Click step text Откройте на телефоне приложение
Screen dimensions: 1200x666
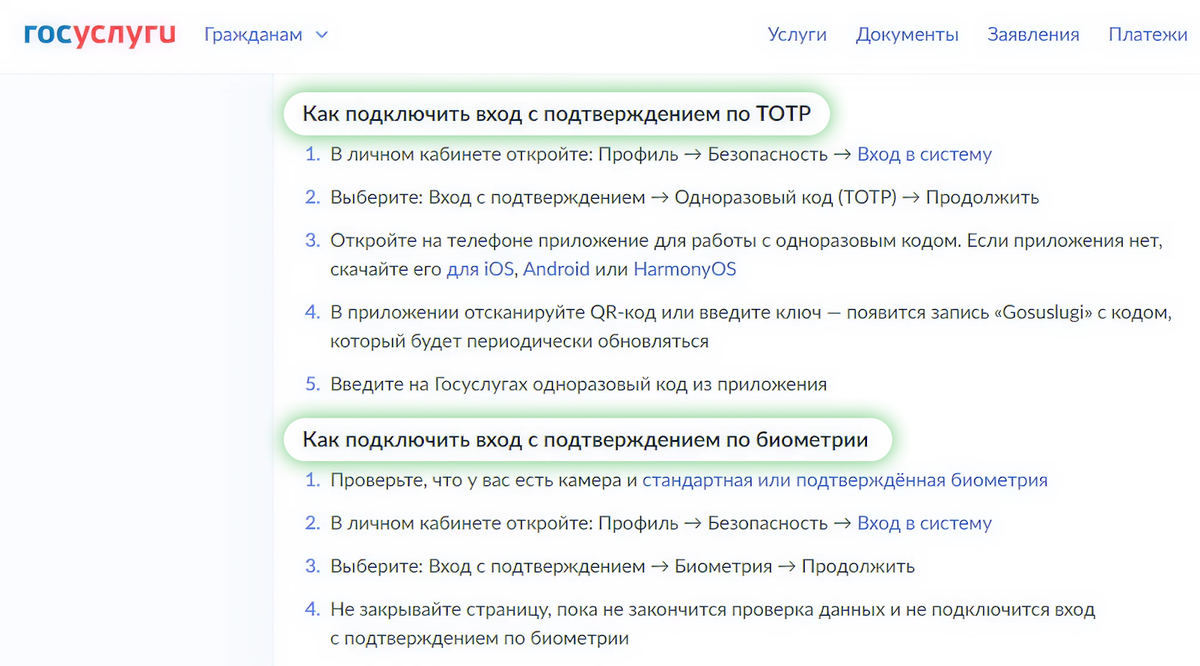tap(747, 255)
